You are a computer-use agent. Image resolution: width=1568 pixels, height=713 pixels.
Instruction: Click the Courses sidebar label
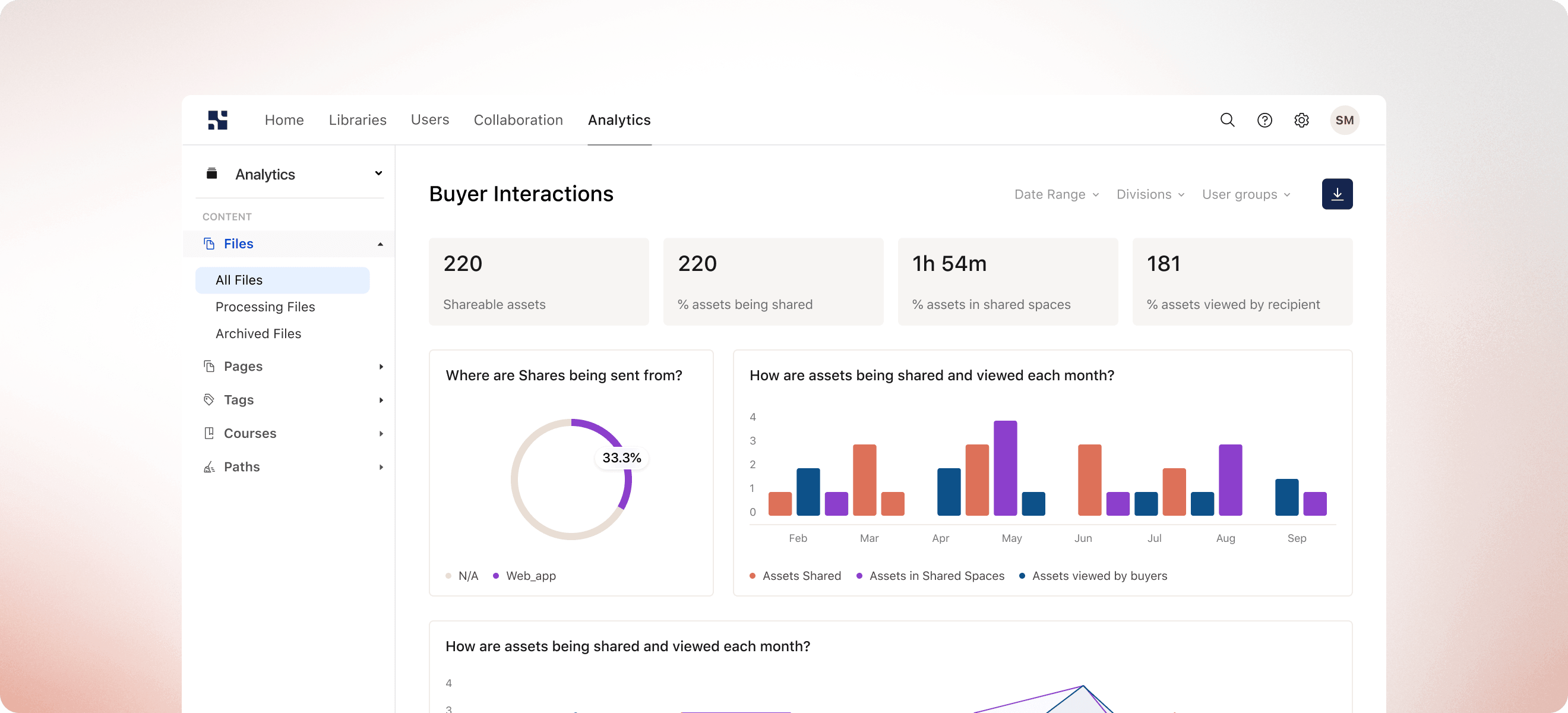pos(250,433)
